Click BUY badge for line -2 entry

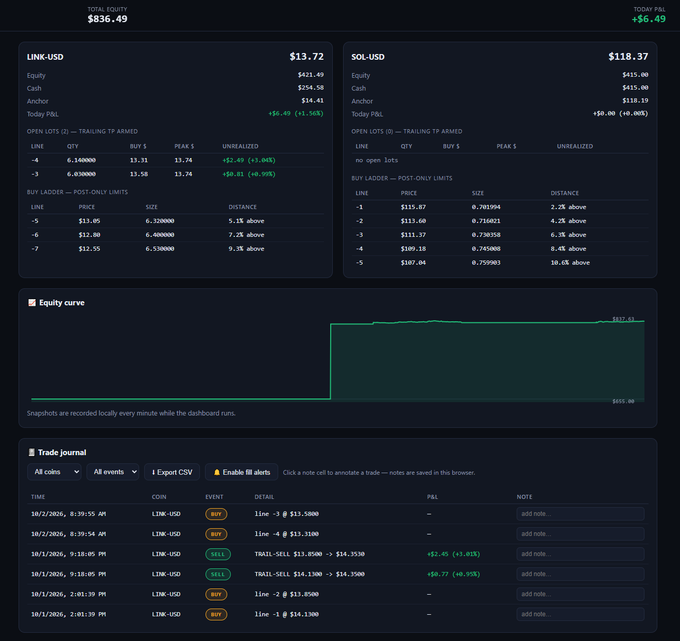click(216, 594)
